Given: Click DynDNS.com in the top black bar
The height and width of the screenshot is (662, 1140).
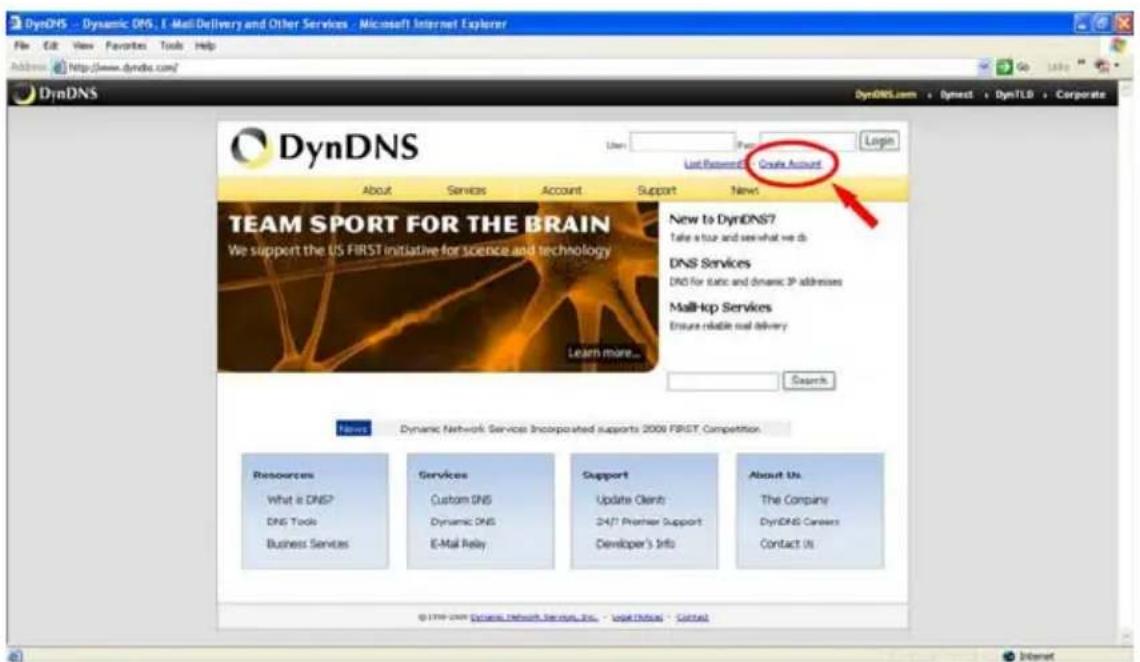Looking at the screenshot, I should (x=886, y=94).
